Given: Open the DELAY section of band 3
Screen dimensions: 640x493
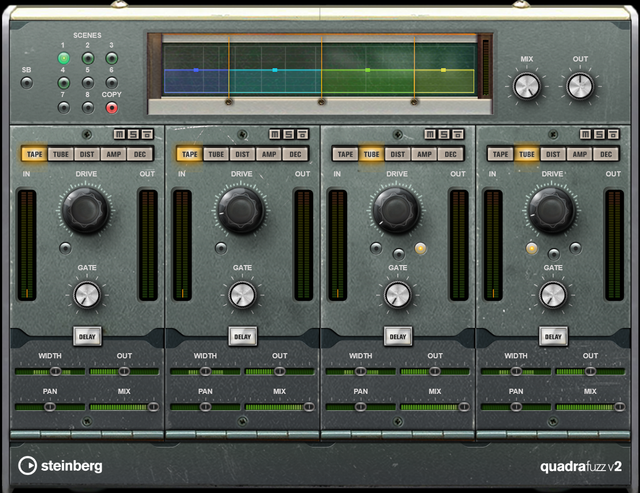Looking at the screenshot, I should point(398,337).
